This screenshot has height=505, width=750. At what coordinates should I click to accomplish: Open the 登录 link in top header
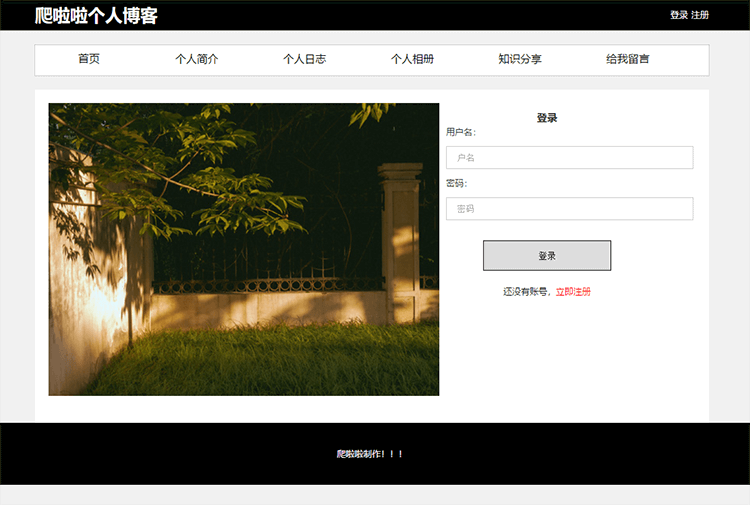(678, 15)
